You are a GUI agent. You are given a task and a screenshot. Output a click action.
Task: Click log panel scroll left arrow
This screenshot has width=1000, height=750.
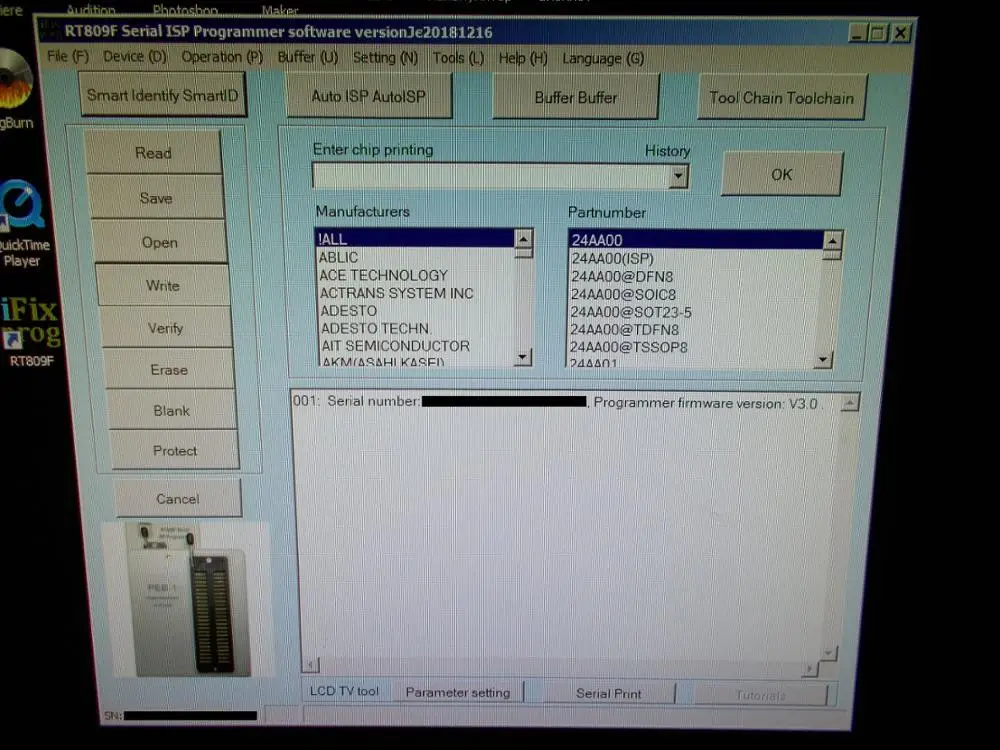tap(310, 665)
